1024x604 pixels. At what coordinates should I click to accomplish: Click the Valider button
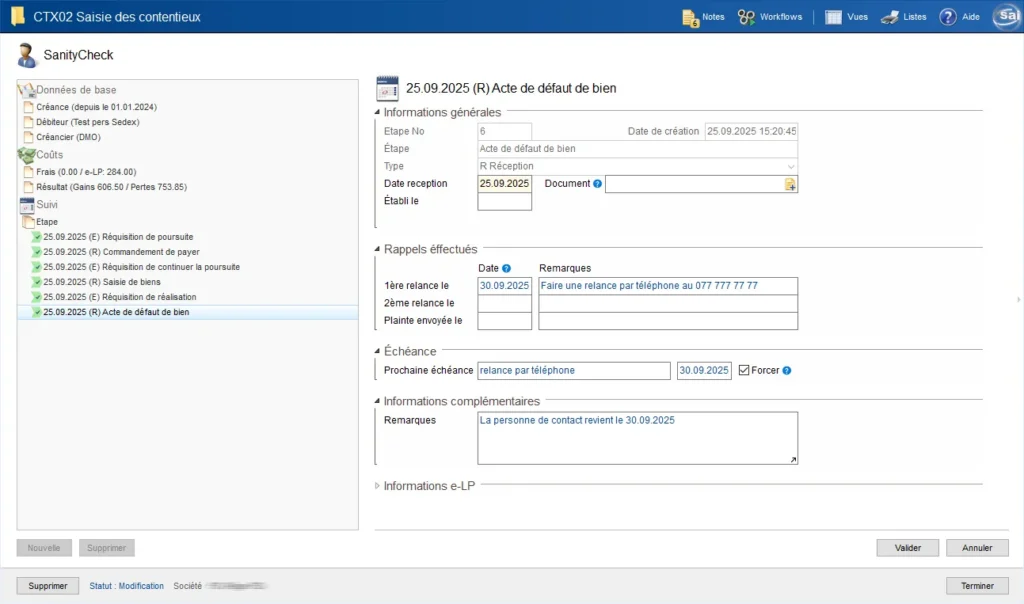pyautogui.click(x=907, y=548)
